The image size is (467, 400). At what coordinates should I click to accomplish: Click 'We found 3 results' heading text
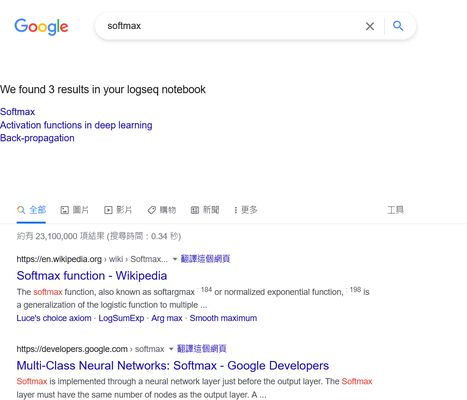(x=103, y=90)
